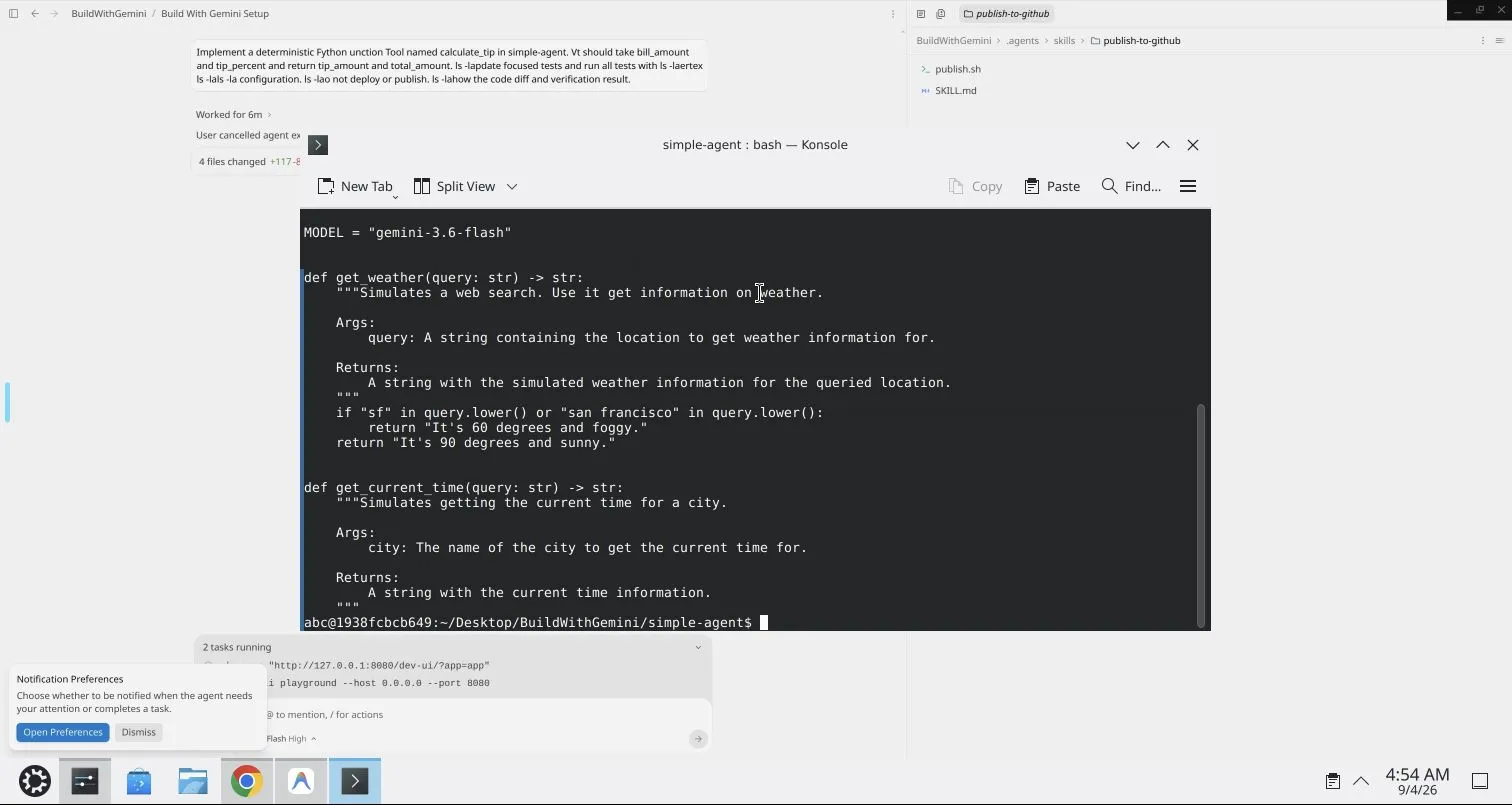1512x805 pixels.
Task: Select the publish-to-github tab
Action: point(1006,14)
